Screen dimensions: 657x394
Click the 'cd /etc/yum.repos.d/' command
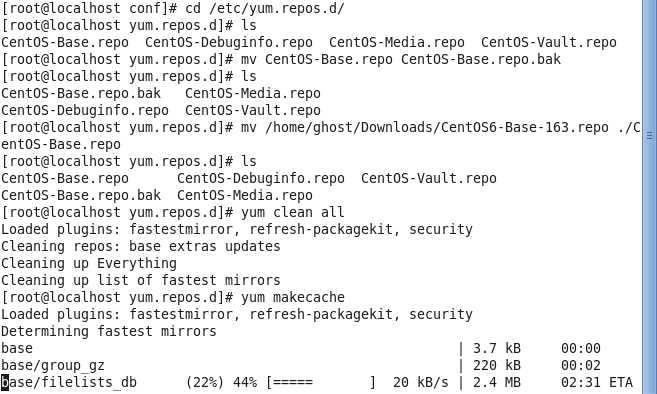point(264,8)
